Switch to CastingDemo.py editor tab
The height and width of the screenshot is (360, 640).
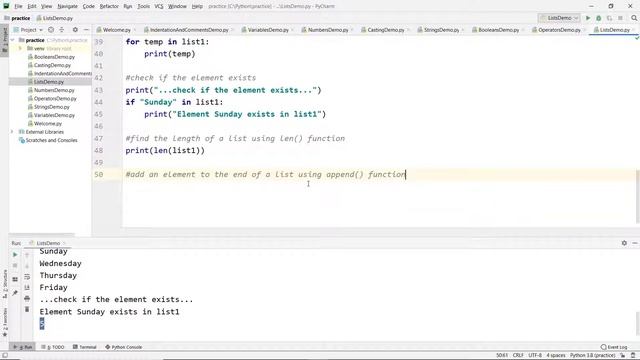coord(386,30)
